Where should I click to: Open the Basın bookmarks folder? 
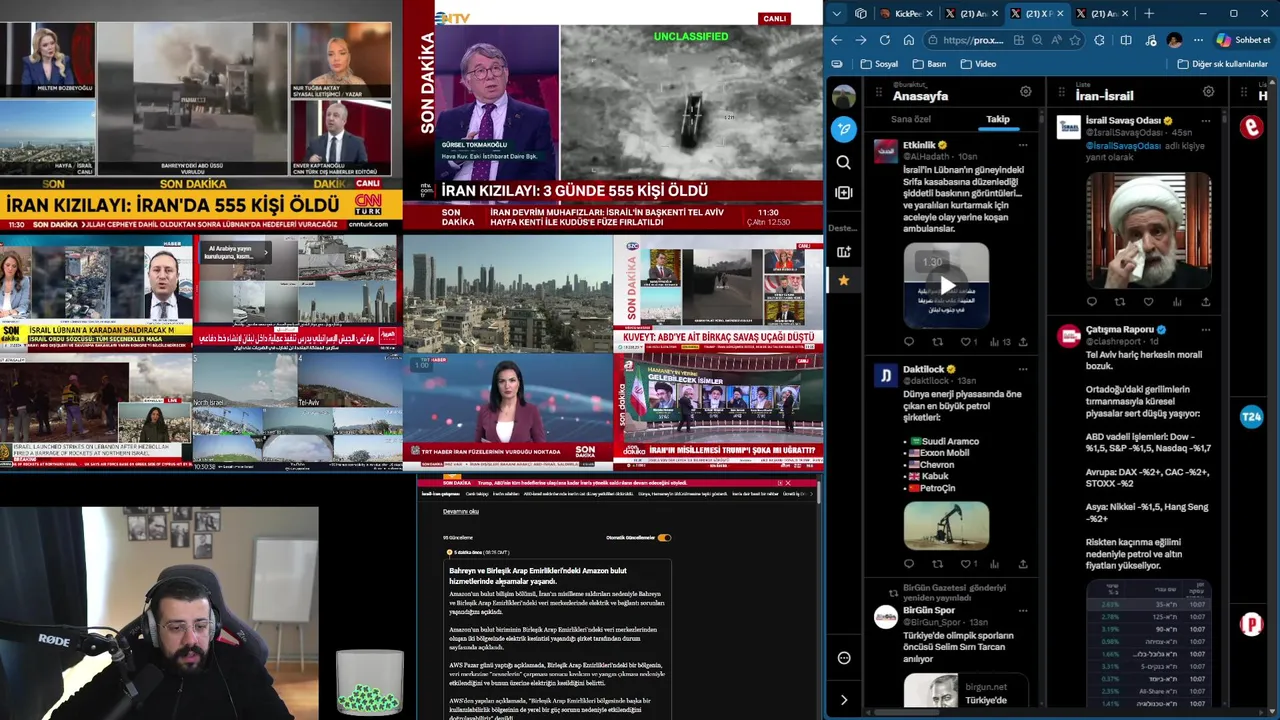point(929,64)
